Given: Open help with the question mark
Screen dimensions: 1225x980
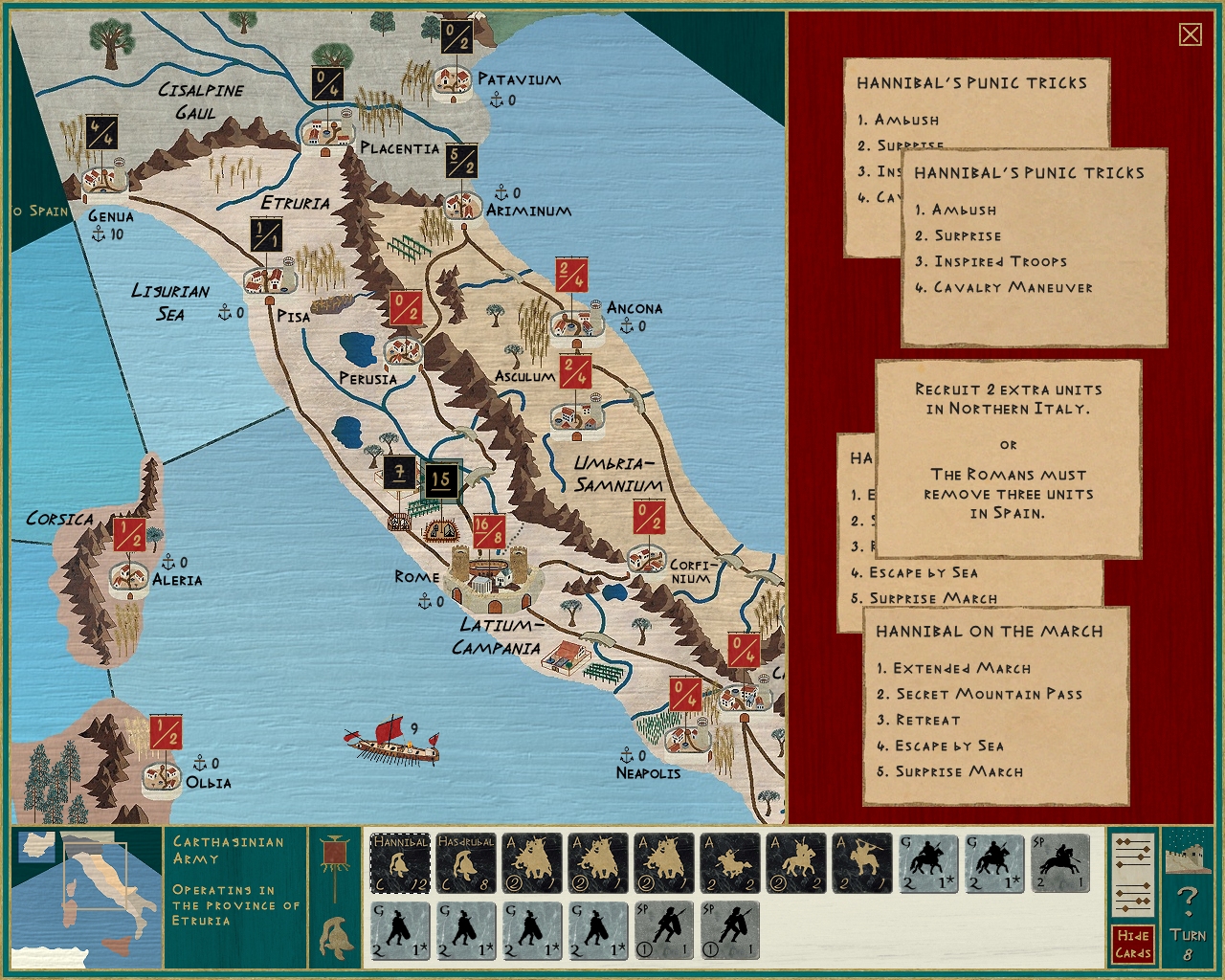Looking at the screenshot, I should 1188,900.
